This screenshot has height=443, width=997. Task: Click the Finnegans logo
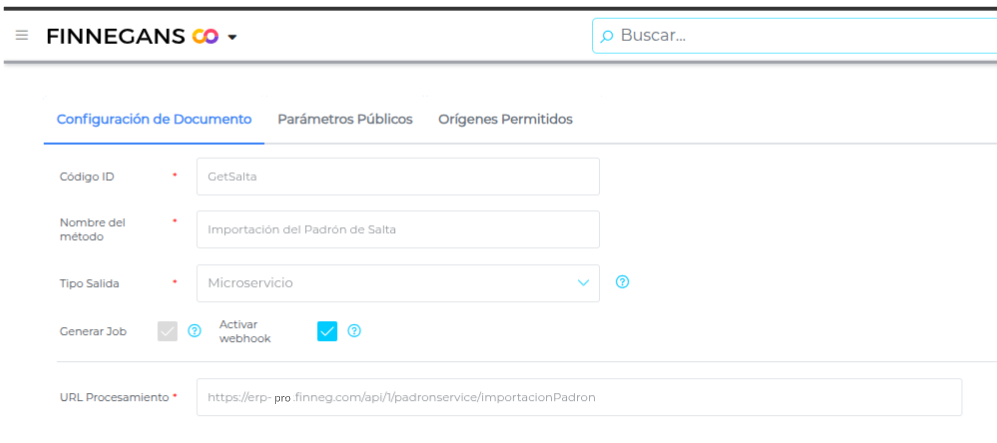point(132,36)
